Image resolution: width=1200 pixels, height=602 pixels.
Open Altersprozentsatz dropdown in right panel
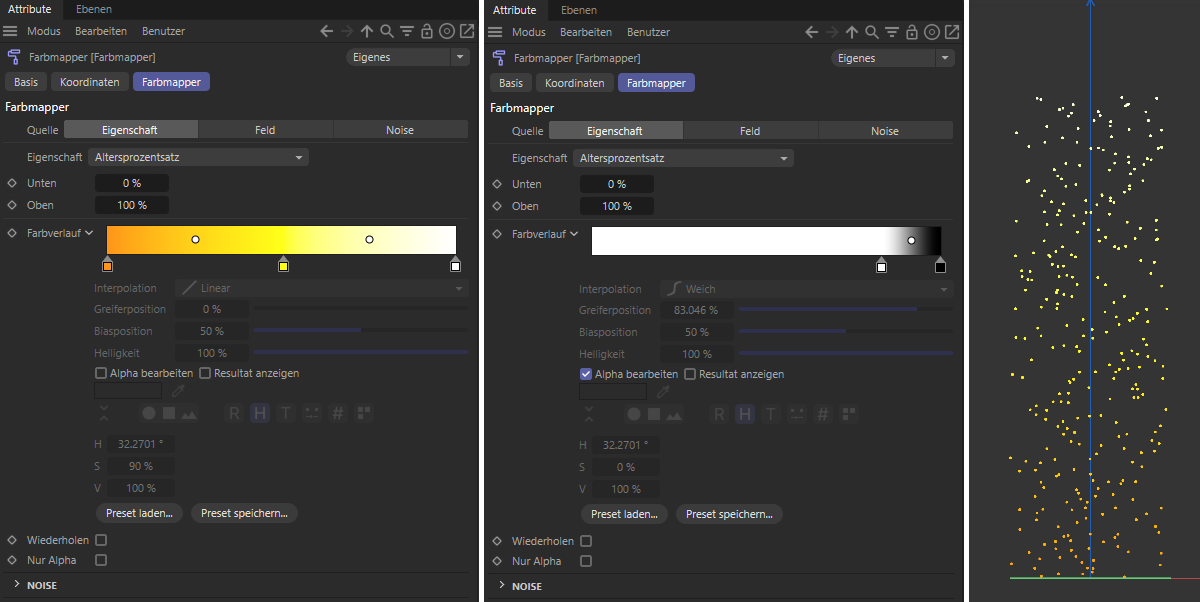click(683, 158)
